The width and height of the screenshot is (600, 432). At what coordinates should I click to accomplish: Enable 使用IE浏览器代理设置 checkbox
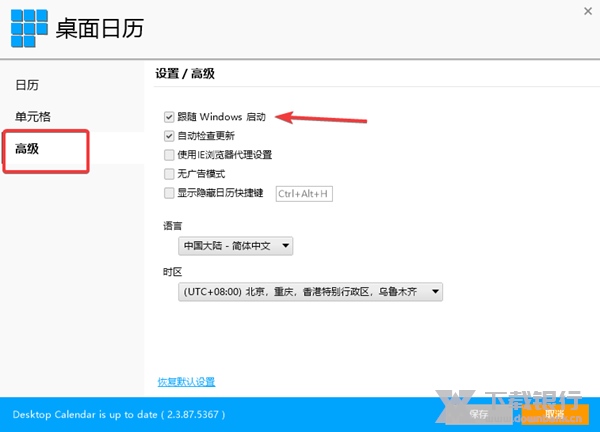coord(169,155)
